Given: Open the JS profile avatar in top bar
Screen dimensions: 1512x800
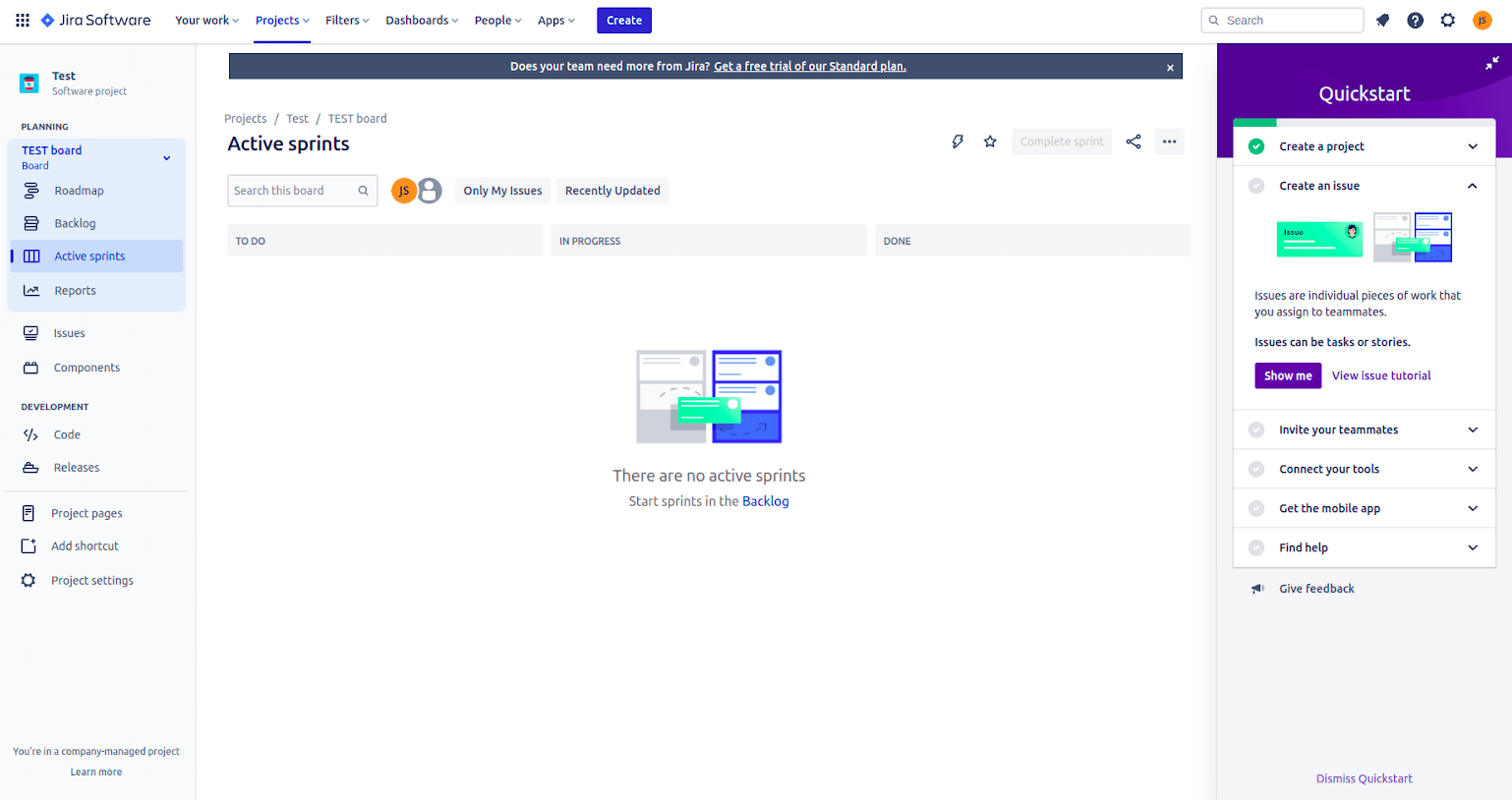Looking at the screenshot, I should 1483,21.
